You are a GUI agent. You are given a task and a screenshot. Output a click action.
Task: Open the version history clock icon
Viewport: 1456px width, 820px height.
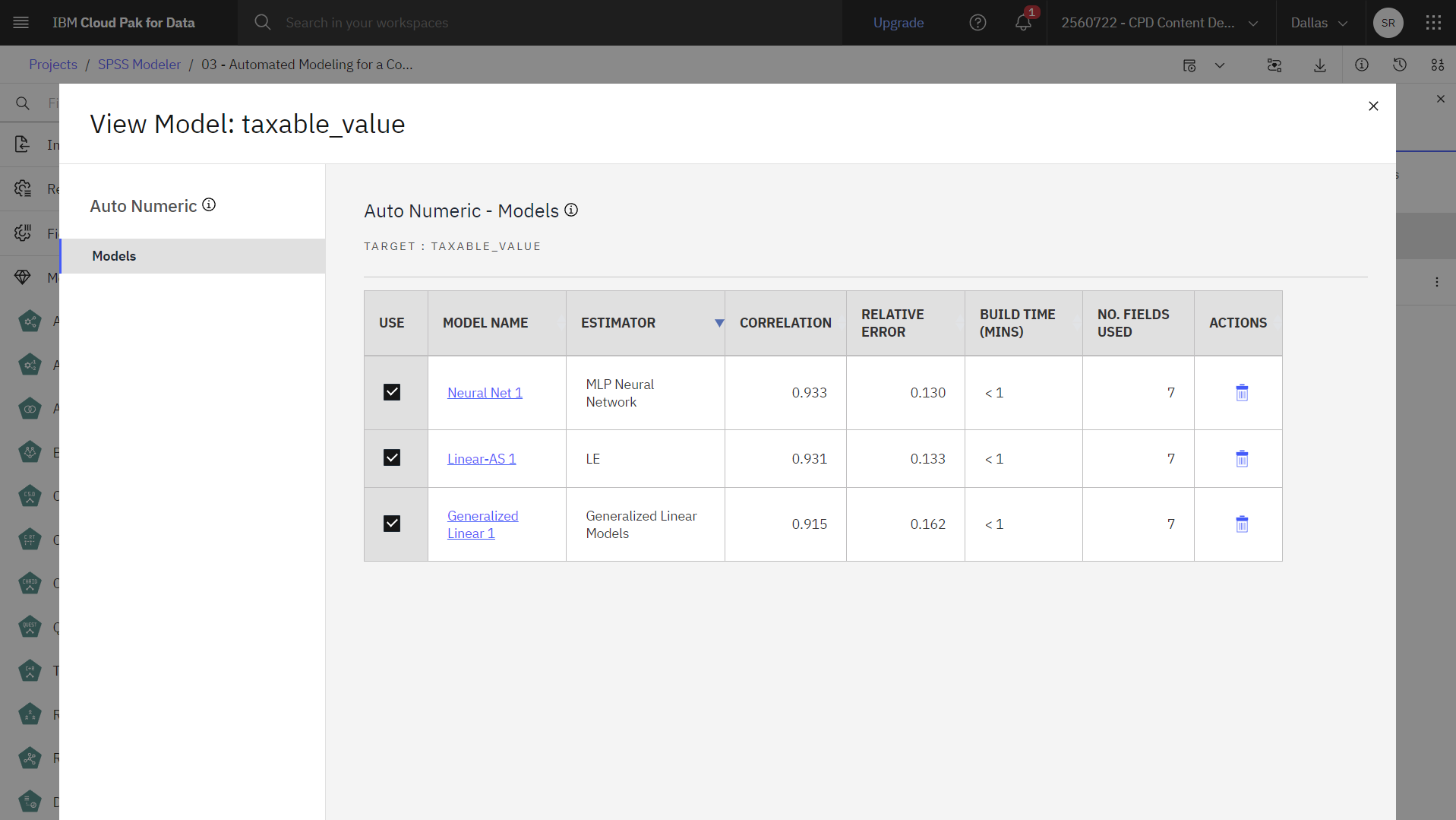tap(1400, 65)
